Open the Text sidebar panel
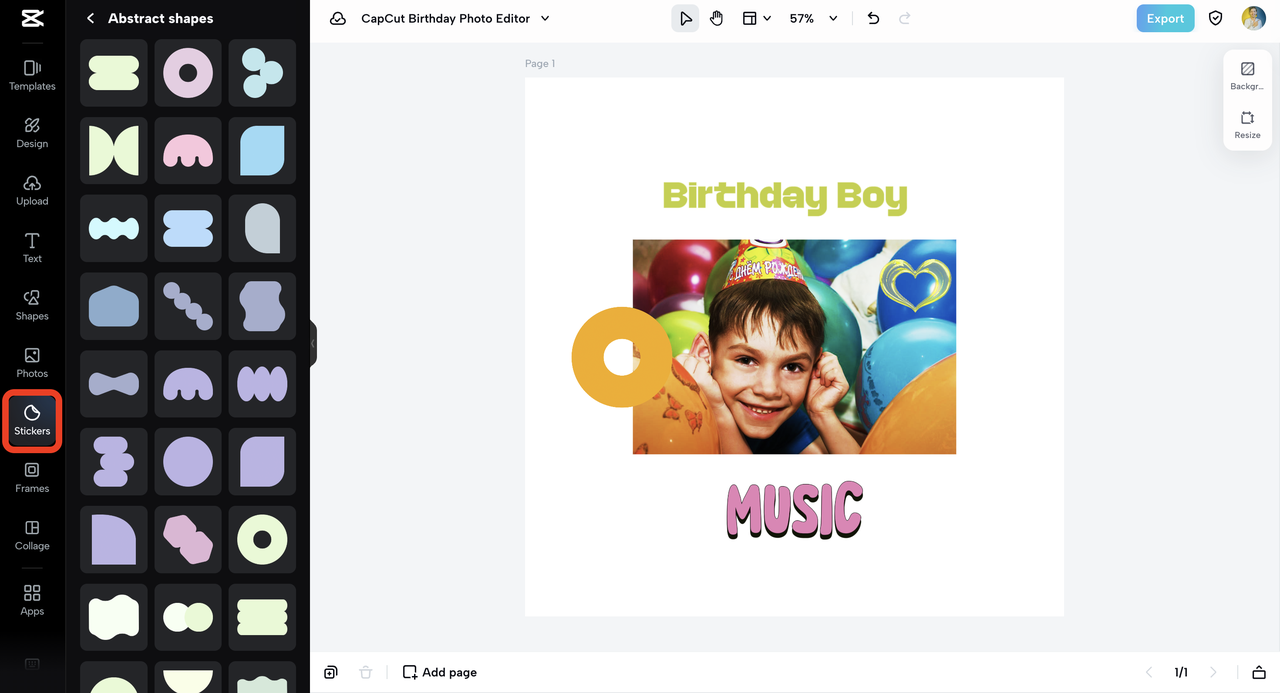 [32, 248]
